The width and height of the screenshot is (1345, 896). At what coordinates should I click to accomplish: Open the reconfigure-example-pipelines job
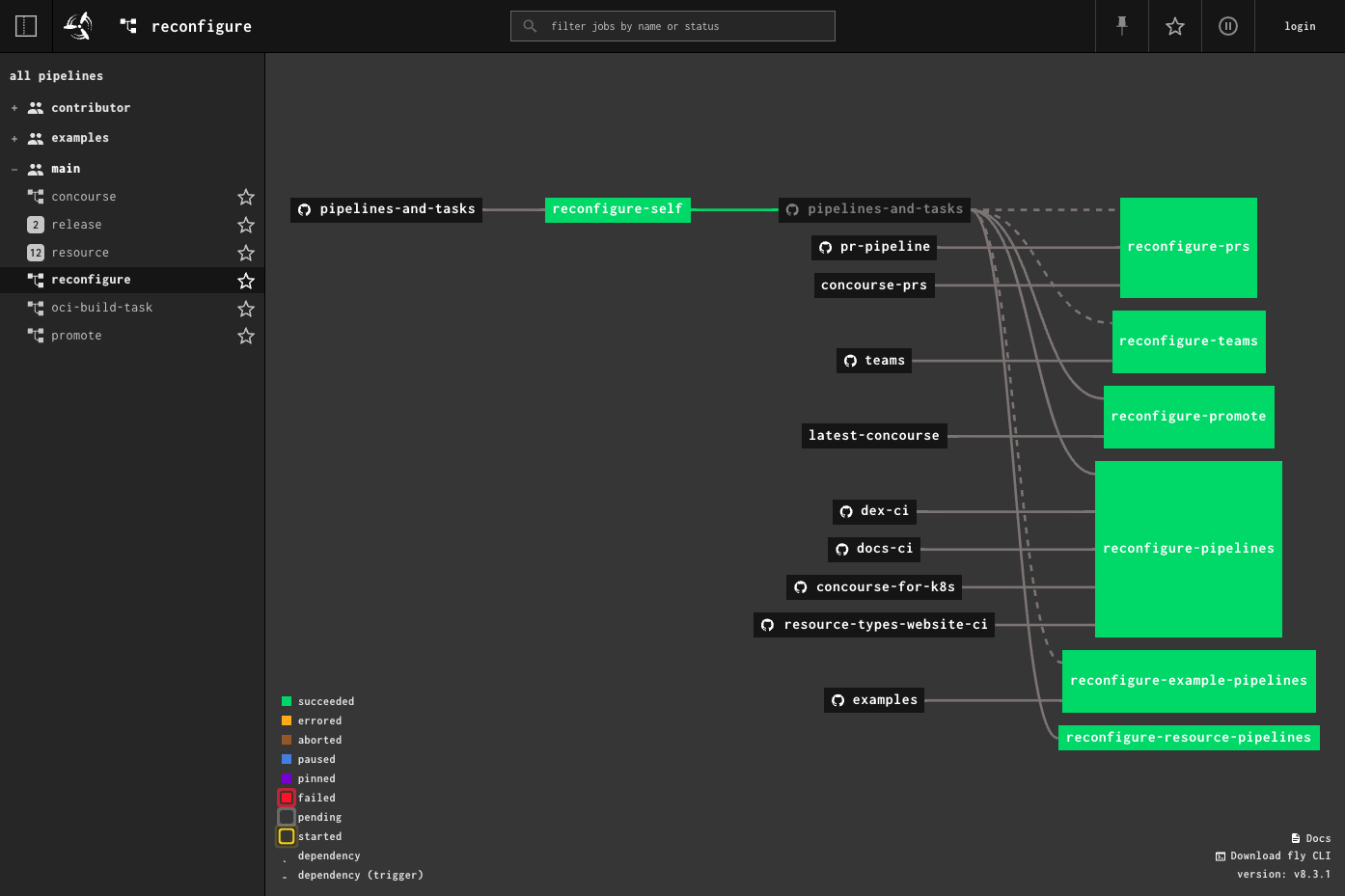tap(1189, 681)
